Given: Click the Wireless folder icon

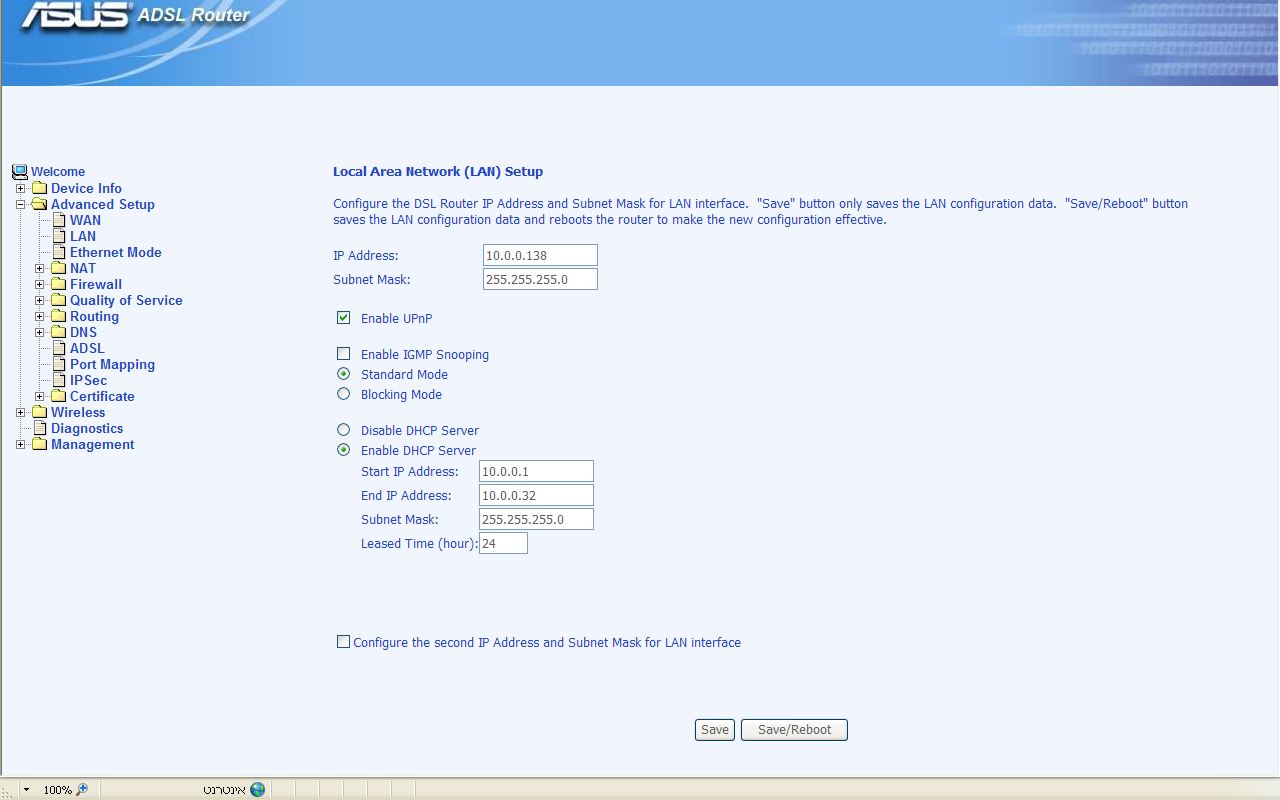Looking at the screenshot, I should pyautogui.click(x=40, y=412).
